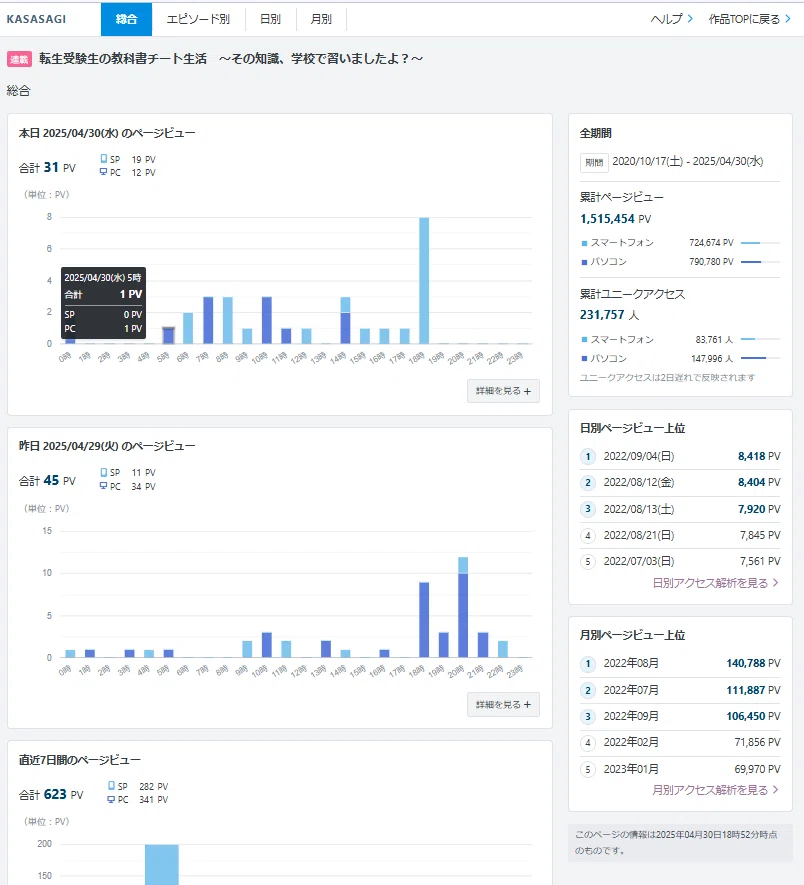Screen dimensions: 804x885
Task: Select the 2022/08/13(土) daily ranking row
Action: [680, 509]
